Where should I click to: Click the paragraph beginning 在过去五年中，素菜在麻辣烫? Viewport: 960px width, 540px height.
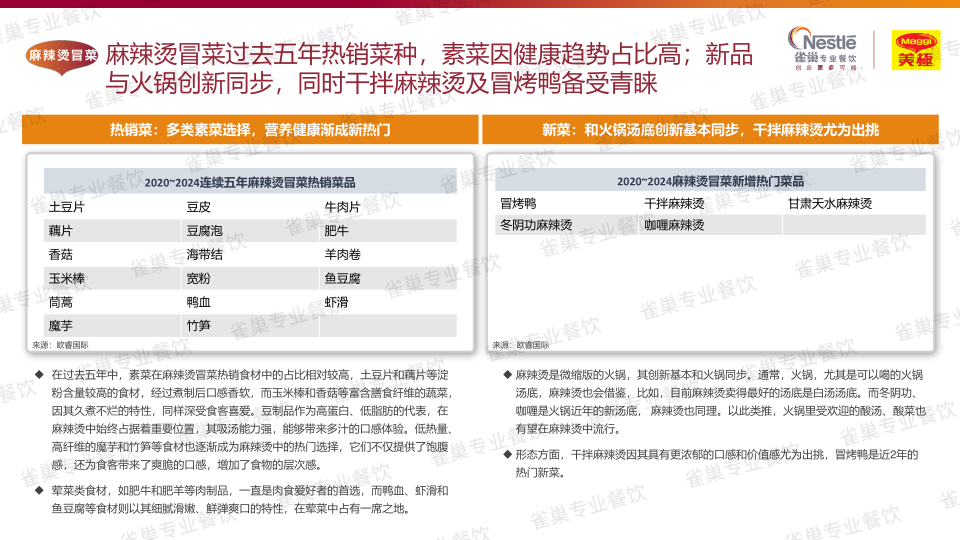(251, 420)
